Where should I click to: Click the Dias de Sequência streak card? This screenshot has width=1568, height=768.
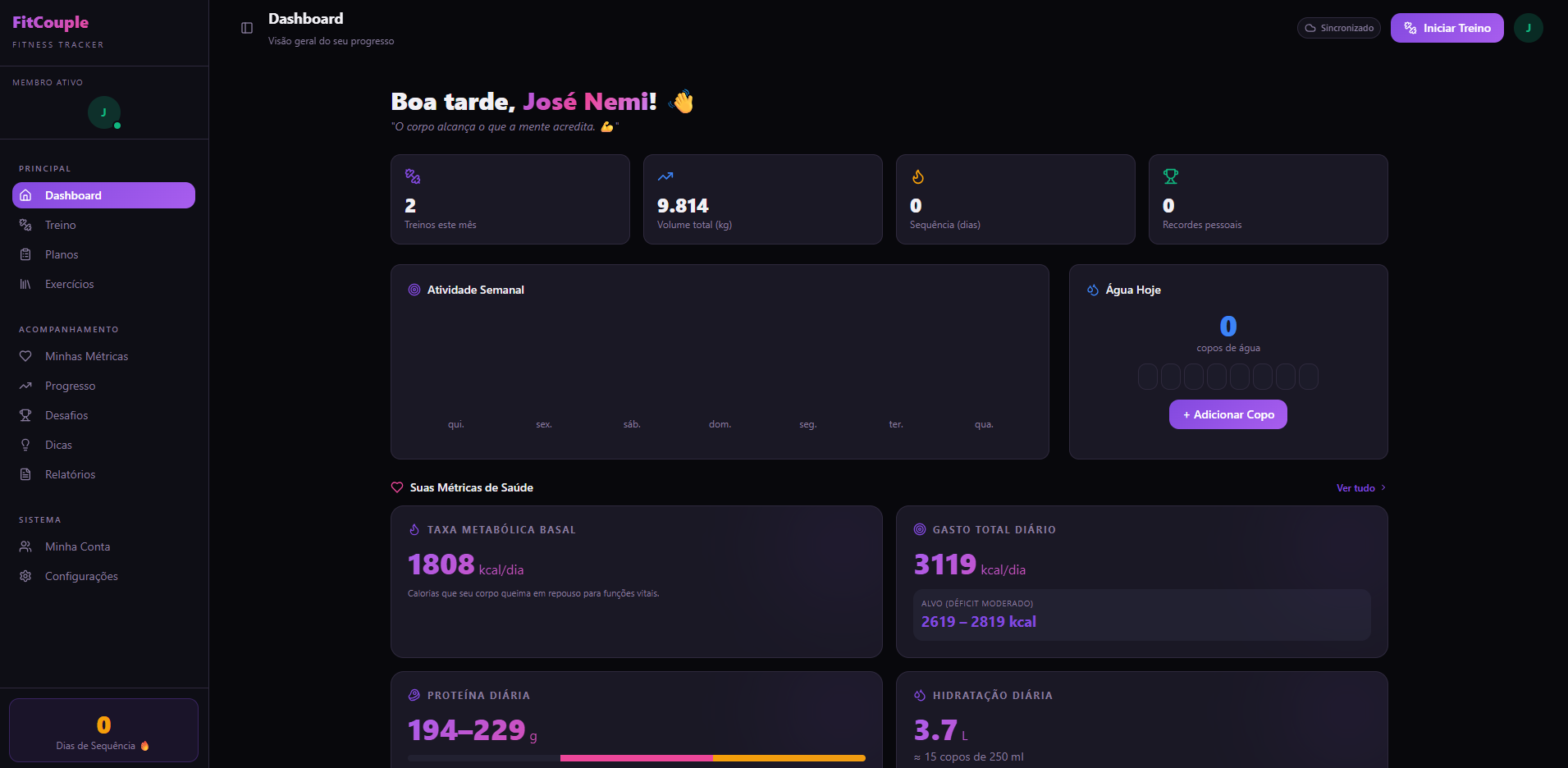103,730
